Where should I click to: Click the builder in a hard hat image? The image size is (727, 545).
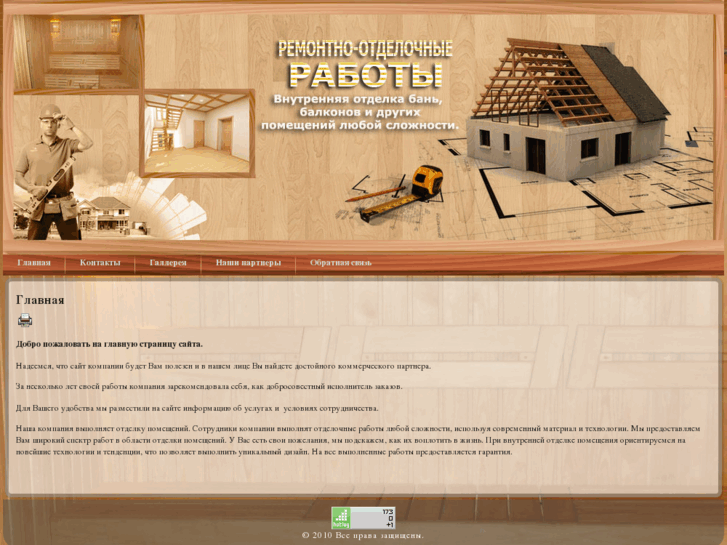click(52, 172)
